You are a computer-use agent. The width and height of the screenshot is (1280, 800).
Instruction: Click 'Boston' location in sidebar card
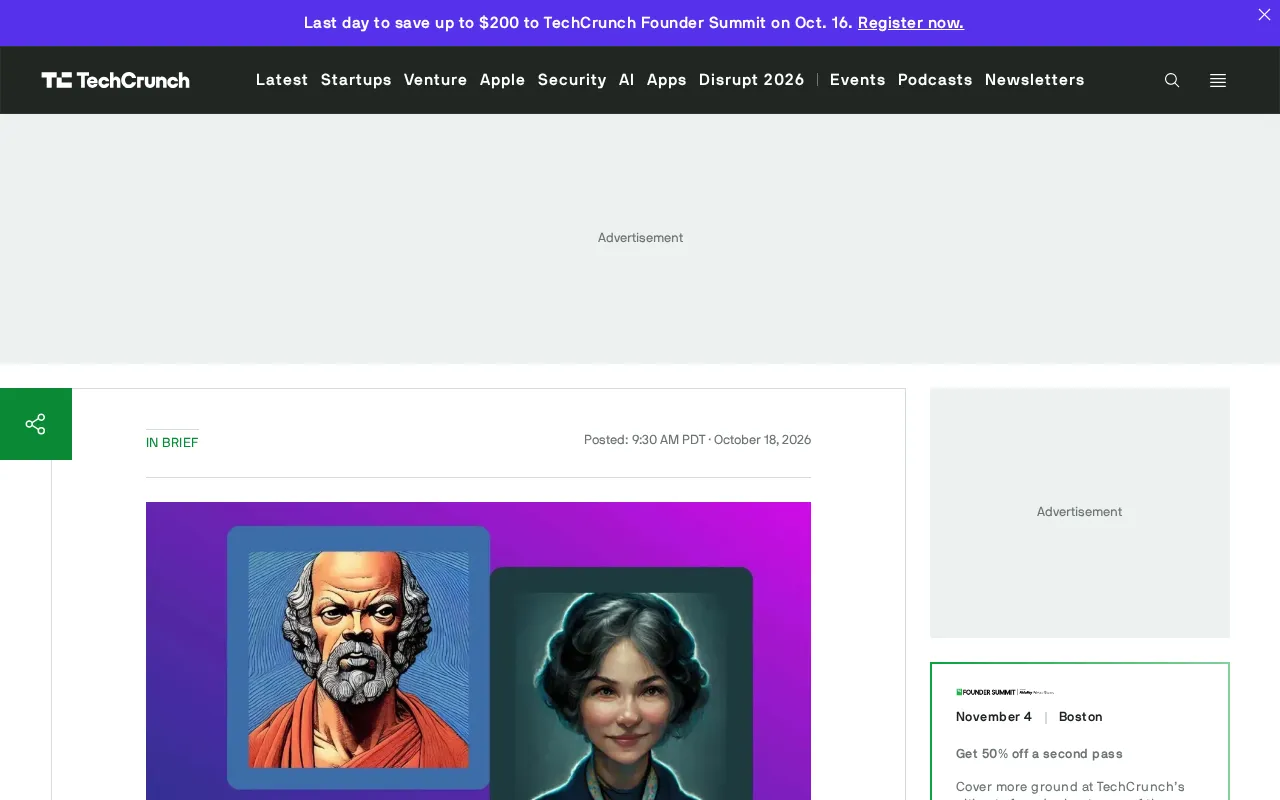1080,717
